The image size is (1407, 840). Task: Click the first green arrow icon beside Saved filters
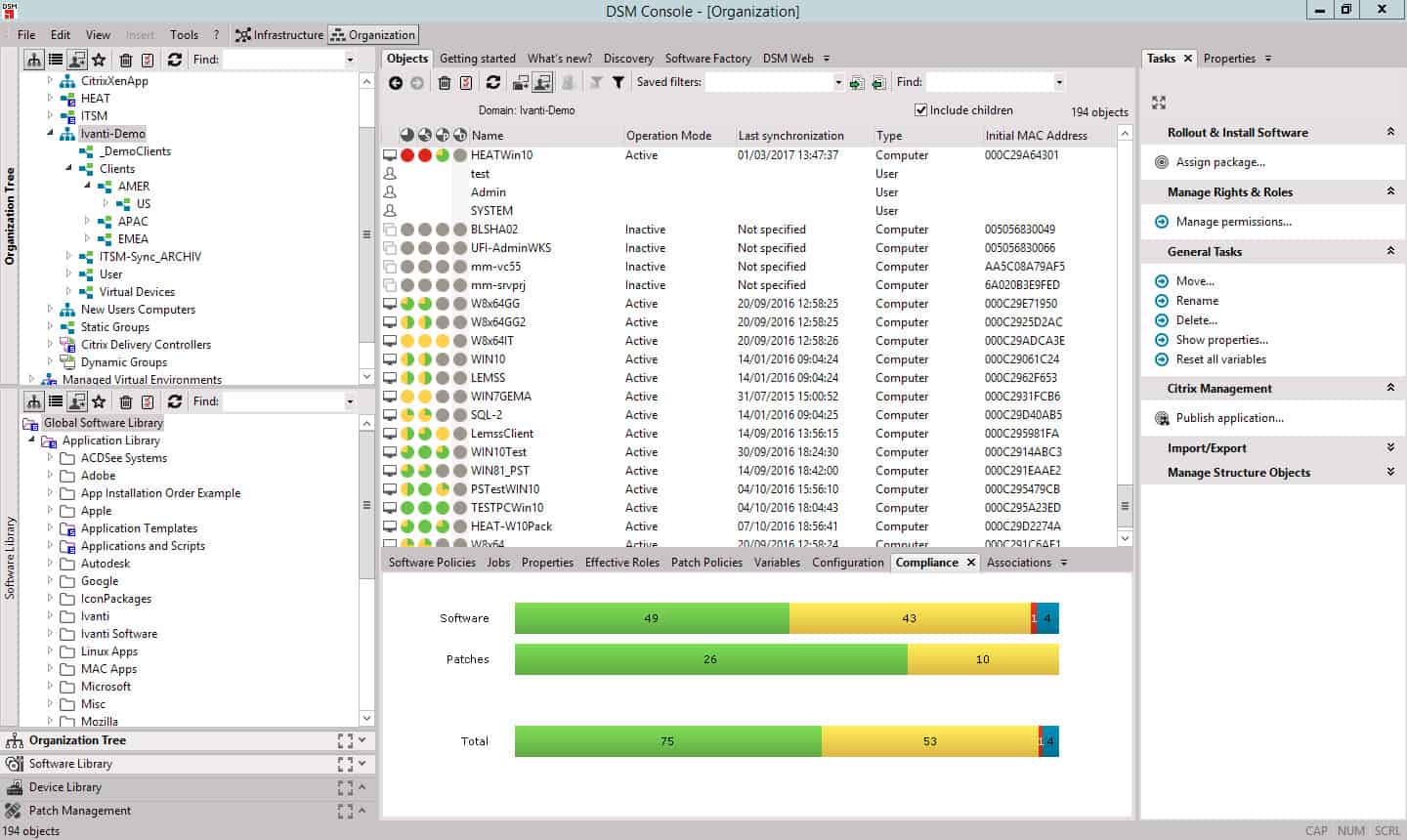click(x=857, y=83)
